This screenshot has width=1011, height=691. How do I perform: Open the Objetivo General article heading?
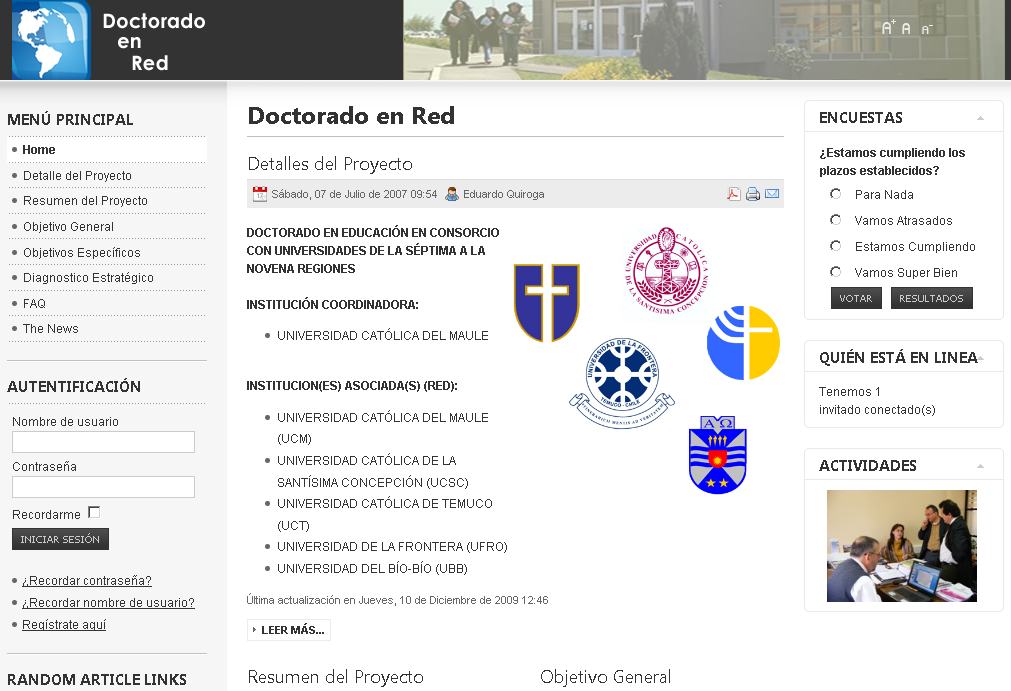[605, 677]
